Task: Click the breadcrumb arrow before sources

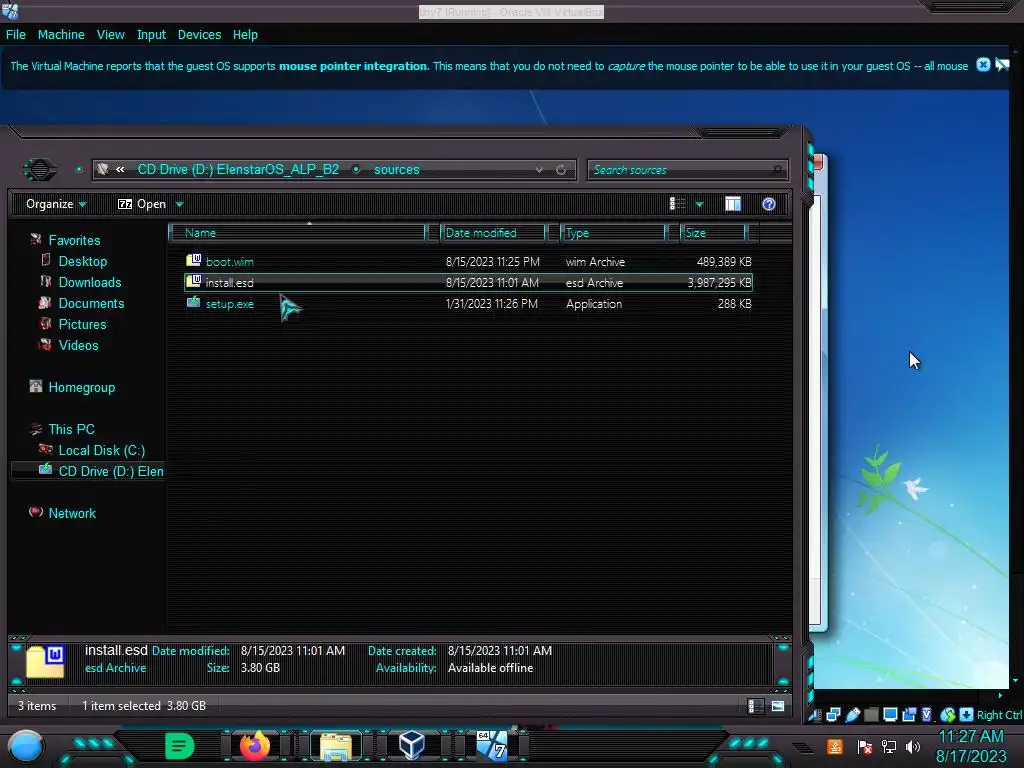Action: pos(357,169)
